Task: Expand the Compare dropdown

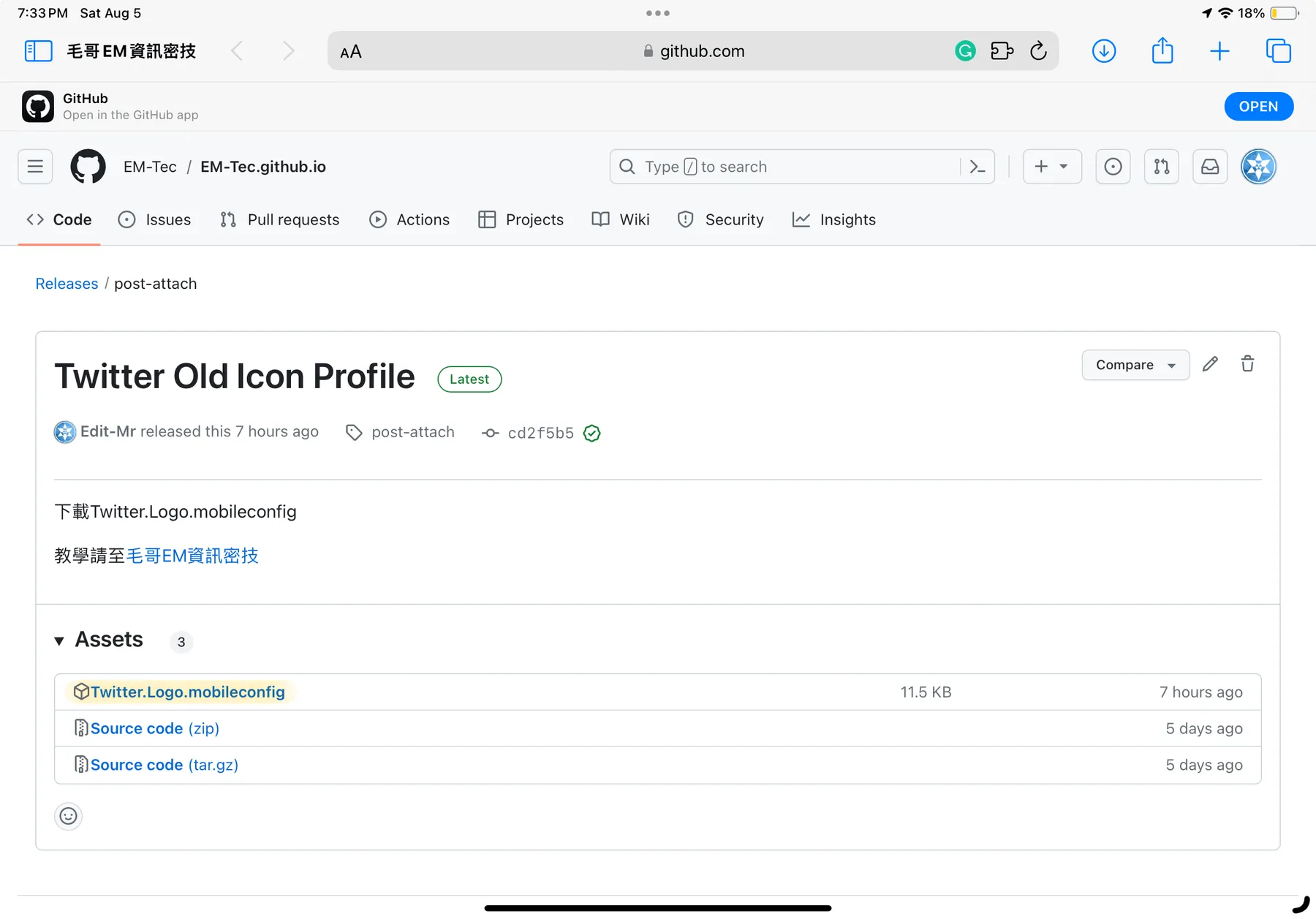Action: (1135, 365)
